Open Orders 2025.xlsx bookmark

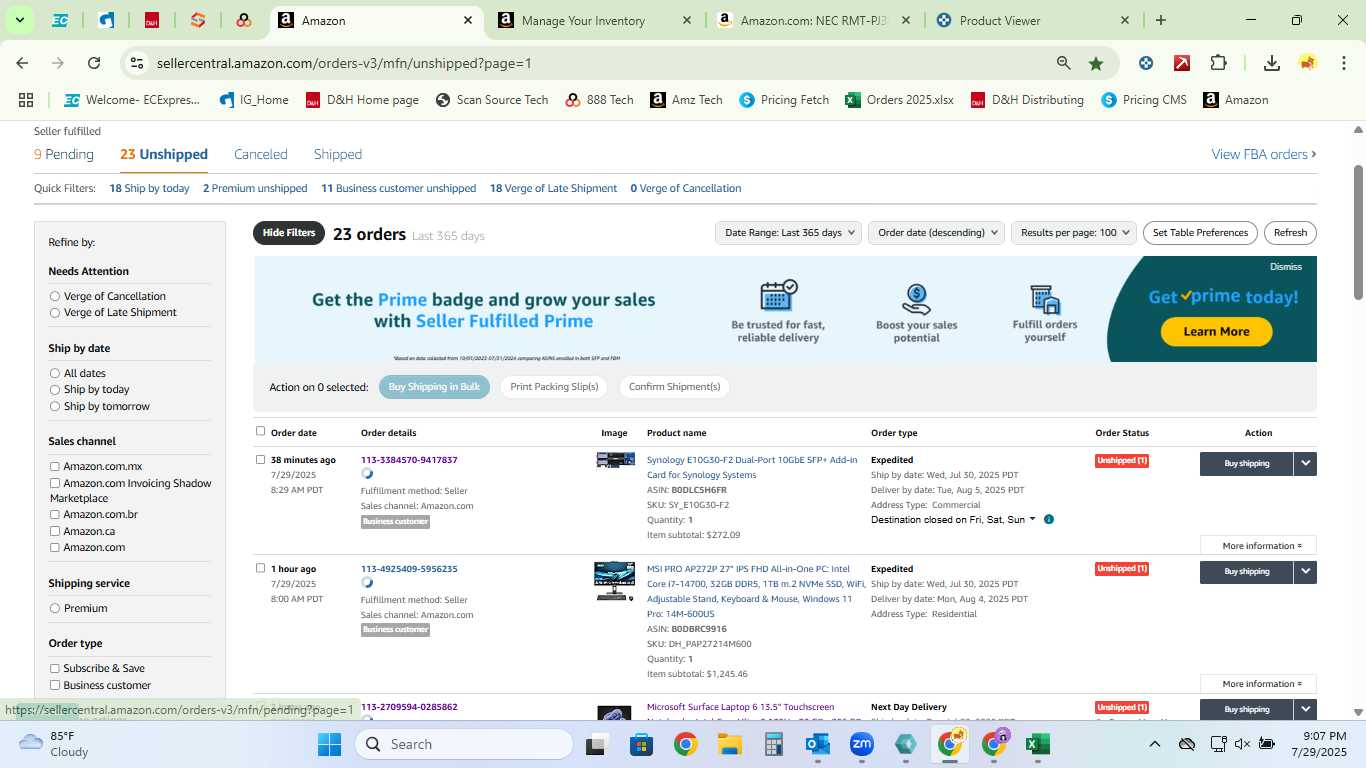pyautogui.click(x=899, y=100)
